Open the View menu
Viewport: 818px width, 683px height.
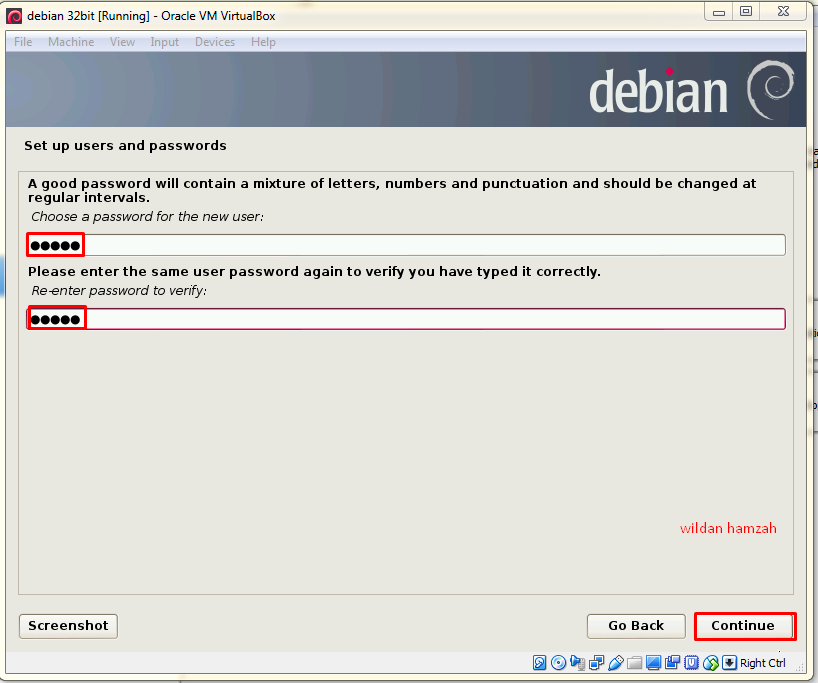click(x=122, y=42)
